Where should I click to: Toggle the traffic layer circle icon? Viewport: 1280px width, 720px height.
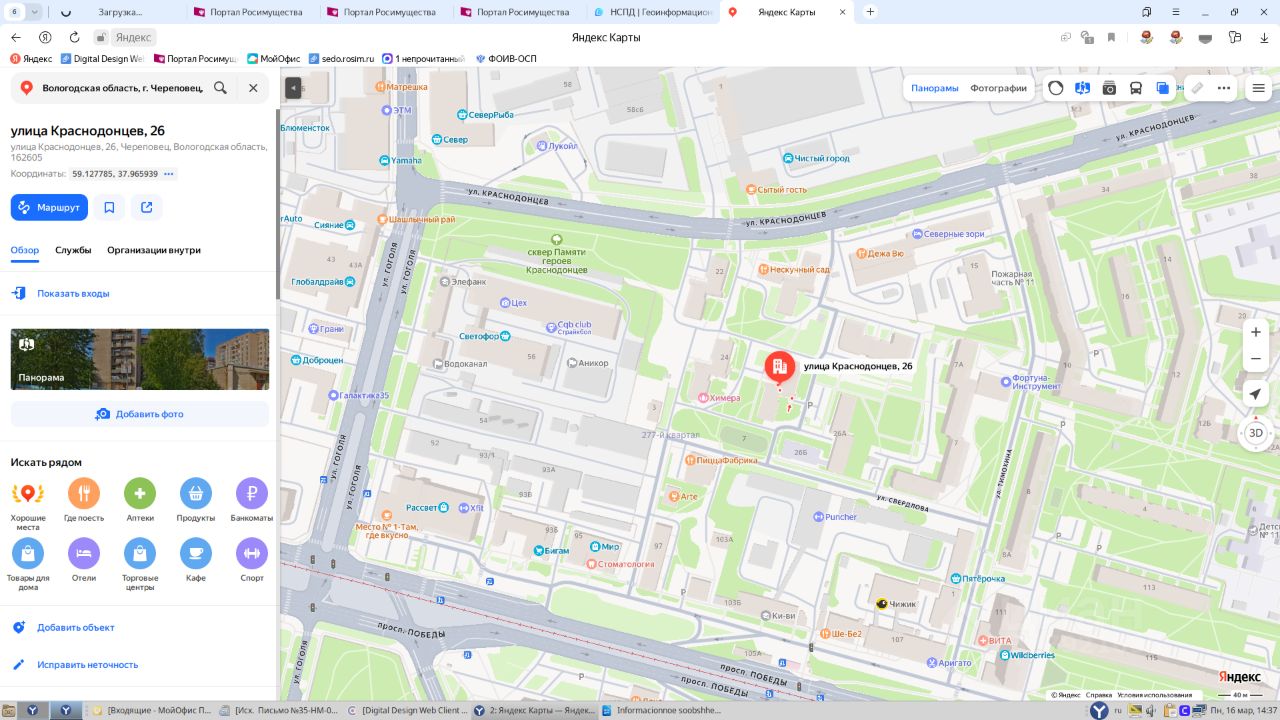[x=1056, y=88]
